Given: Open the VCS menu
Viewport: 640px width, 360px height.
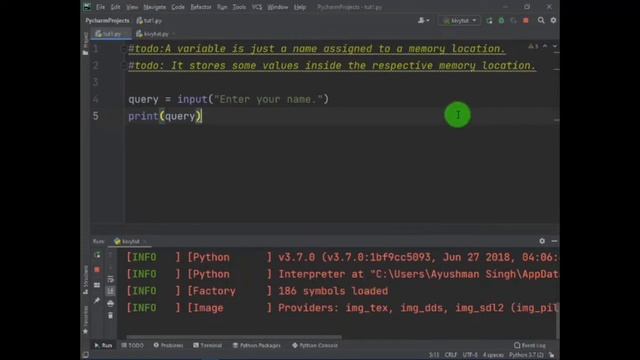Looking at the screenshot, I should [257, 7].
